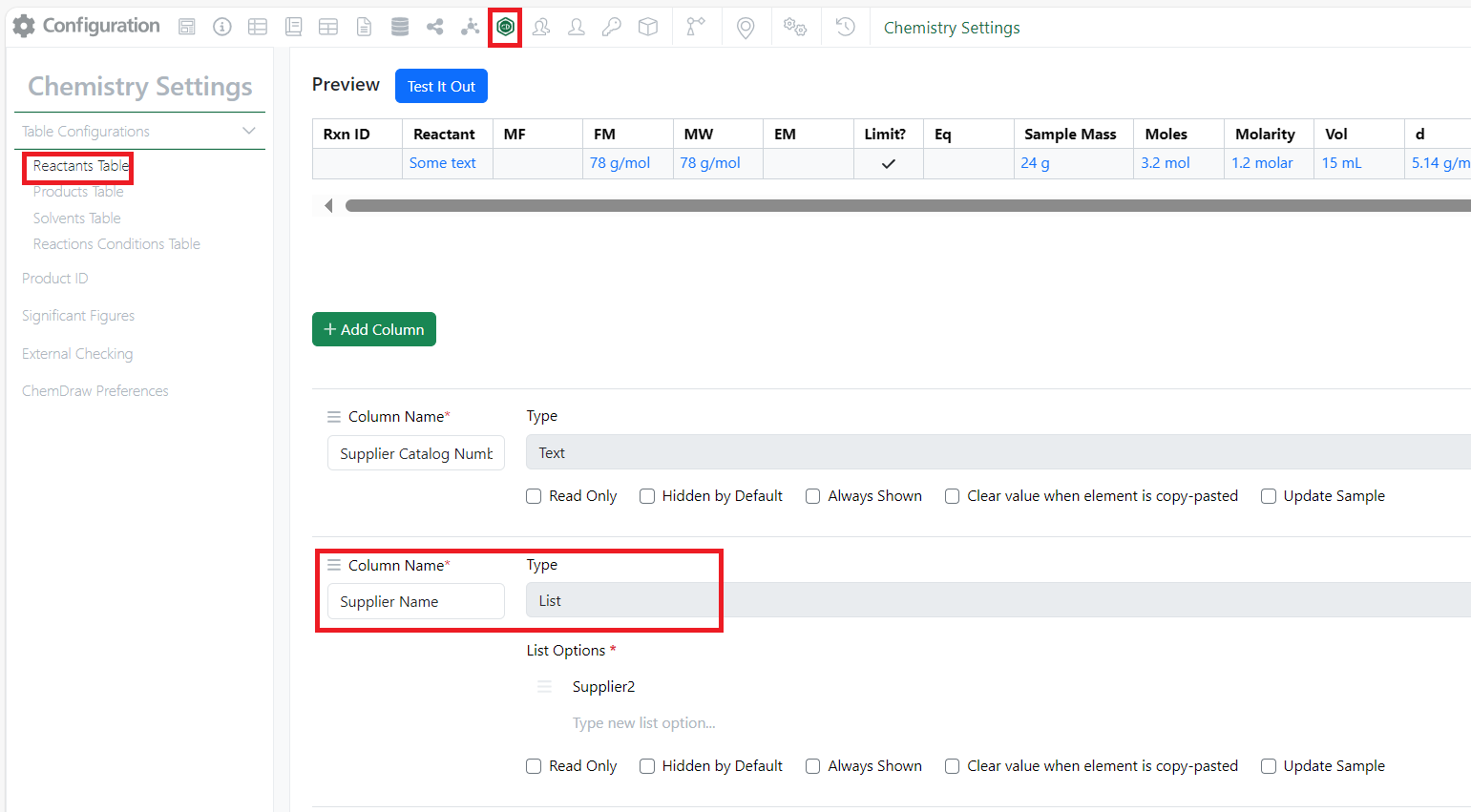Select Products Table in the sidebar
Screen dimensions: 1471x812
click(77, 191)
